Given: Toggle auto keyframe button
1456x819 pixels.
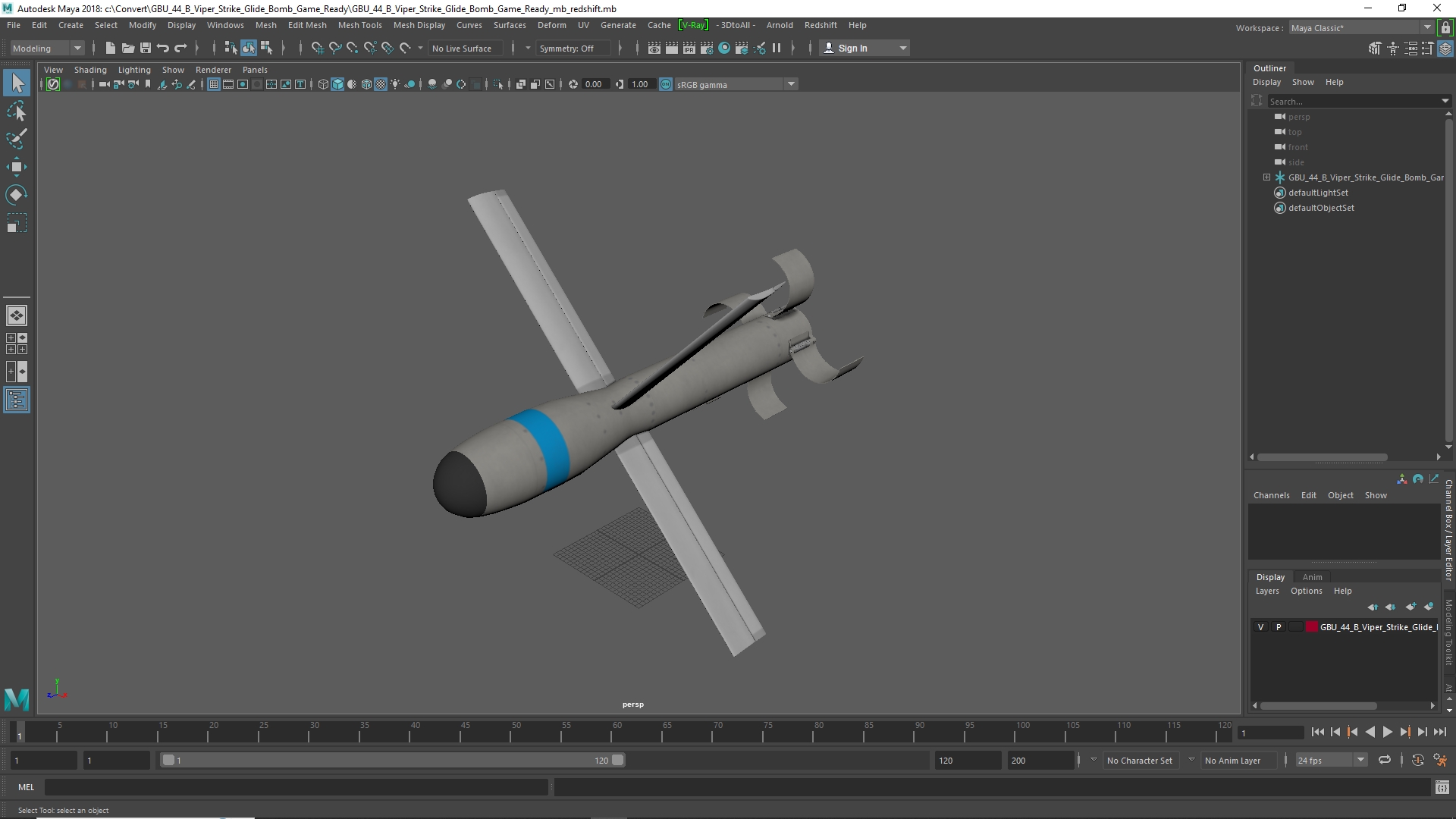Looking at the screenshot, I should [1417, 760].
